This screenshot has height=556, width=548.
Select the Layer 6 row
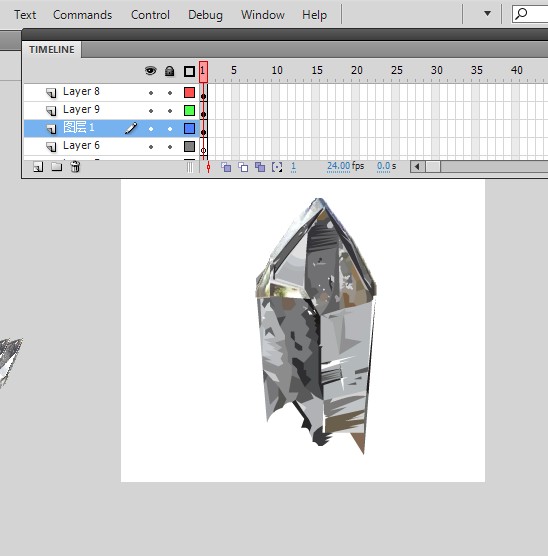111,146
